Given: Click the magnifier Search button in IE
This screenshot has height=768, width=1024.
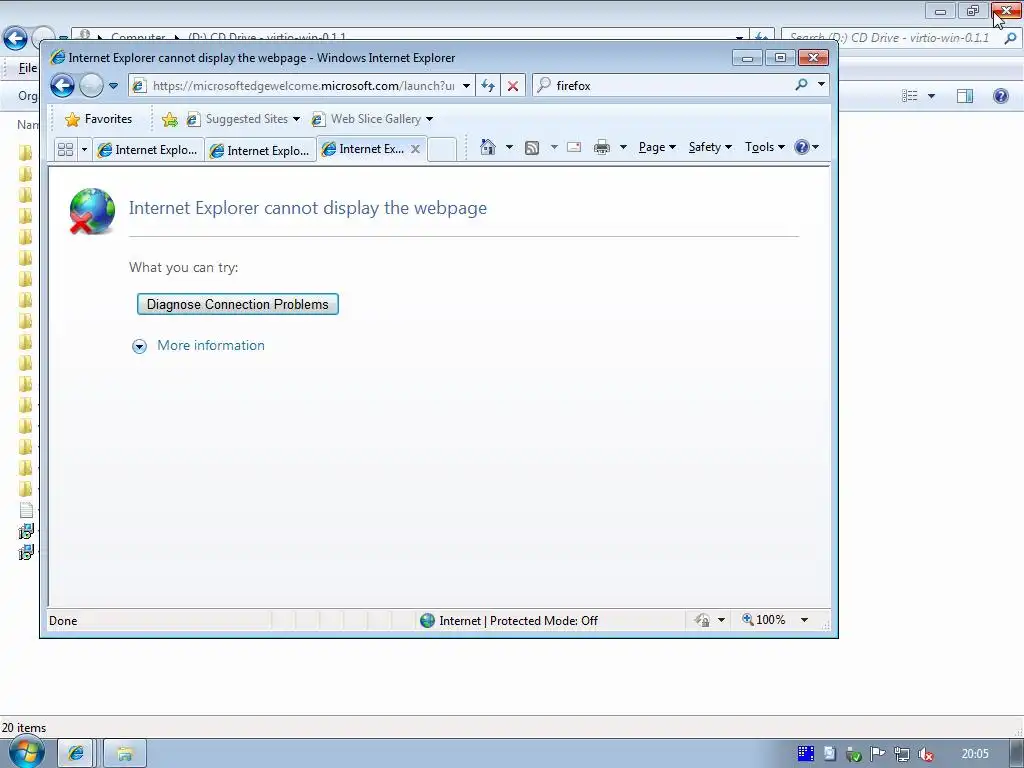Looking at the screenshot, I should [x=801, y=85].
